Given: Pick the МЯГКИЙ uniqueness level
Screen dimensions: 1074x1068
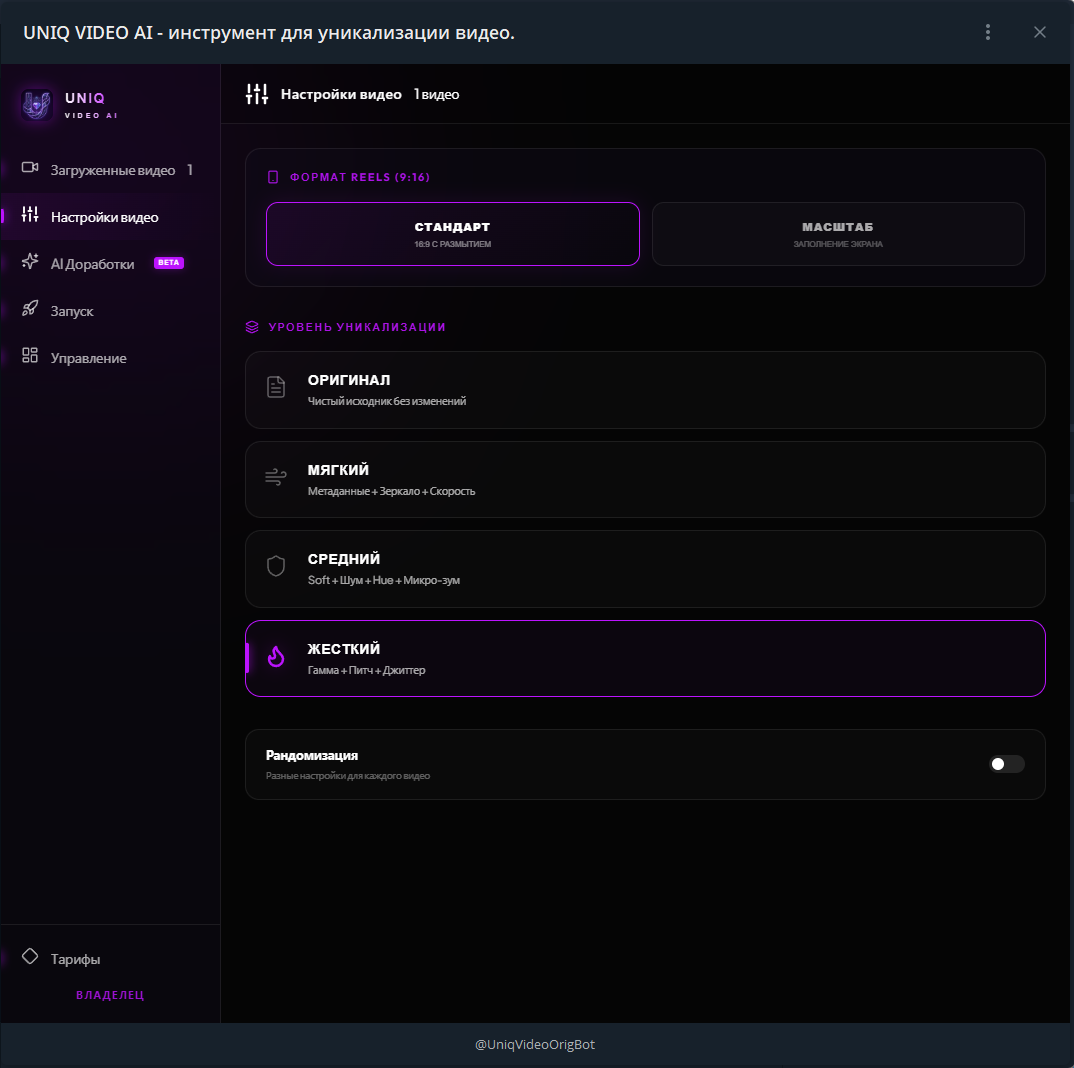Looking at the screenshot, I should (x=645, y=479).
